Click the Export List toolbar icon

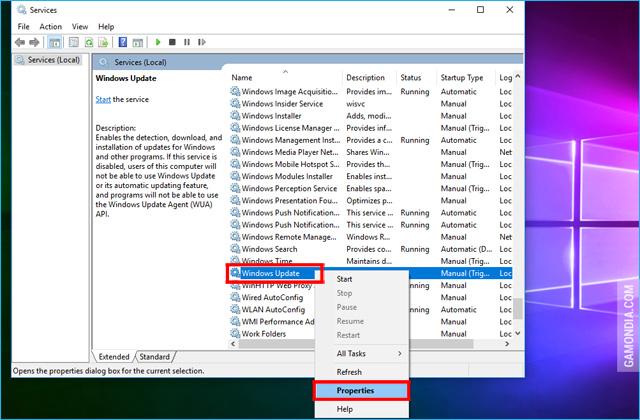pos(103,42)
